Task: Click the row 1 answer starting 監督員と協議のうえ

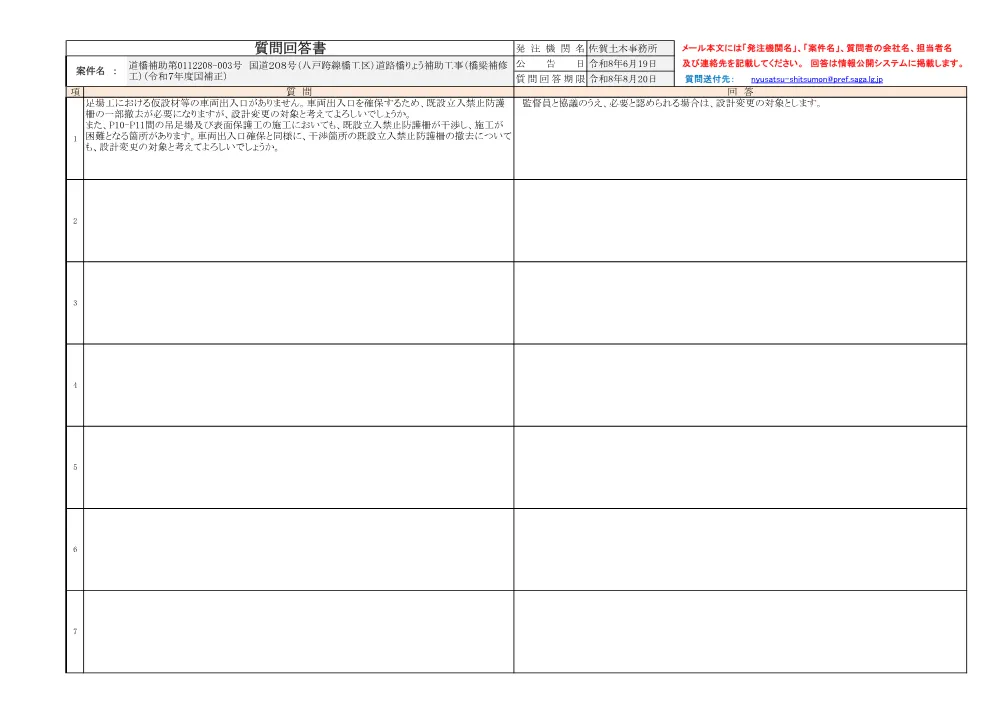Action: click(672, 103)
